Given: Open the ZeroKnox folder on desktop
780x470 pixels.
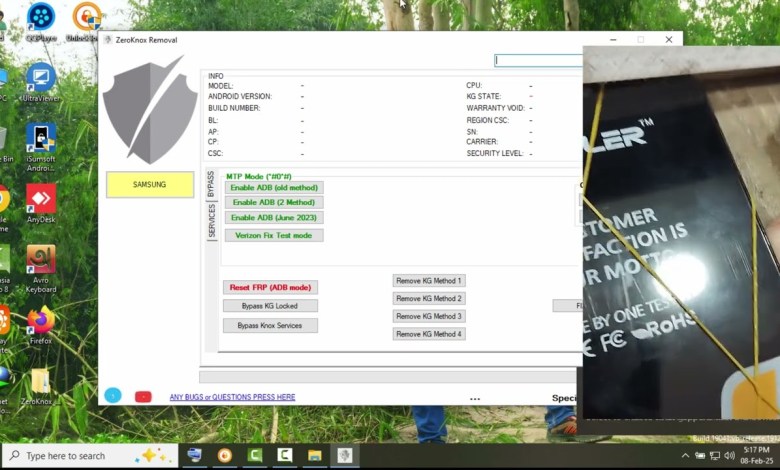Looking at the screenshot, I should (40, 387).
